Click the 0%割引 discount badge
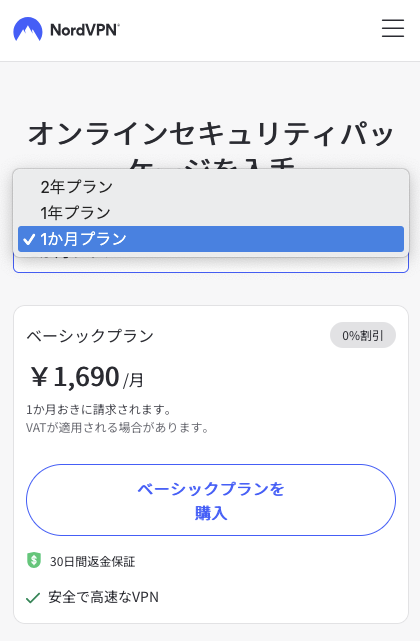 (363, 335)
